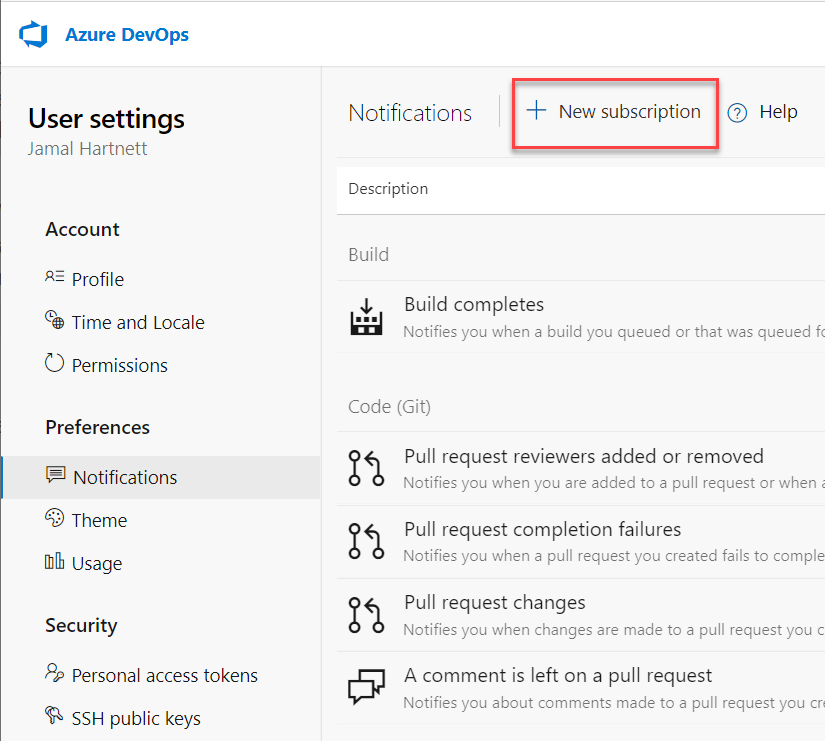The image size is (825, 741).
Task: Click the plus icon for New subscription
Action: (x=536, y=110)
